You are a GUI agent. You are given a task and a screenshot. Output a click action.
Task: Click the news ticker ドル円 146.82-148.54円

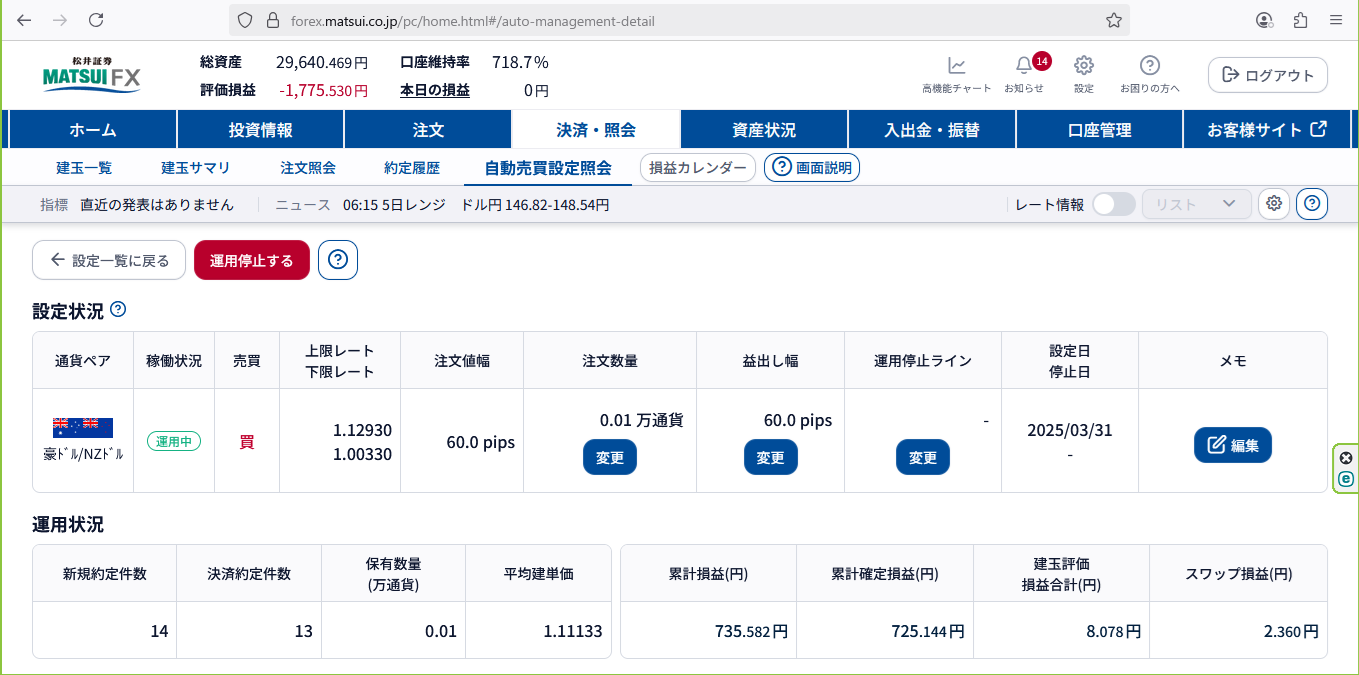point(535,205)
